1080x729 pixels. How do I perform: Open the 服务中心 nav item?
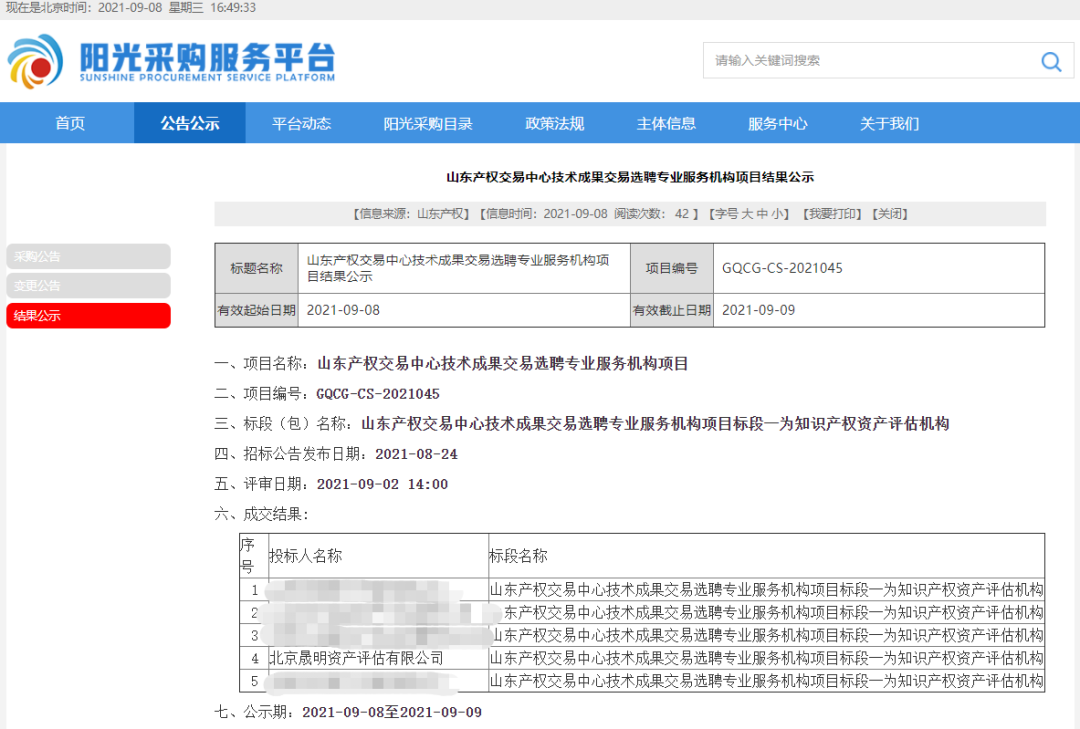coord(778,123)
